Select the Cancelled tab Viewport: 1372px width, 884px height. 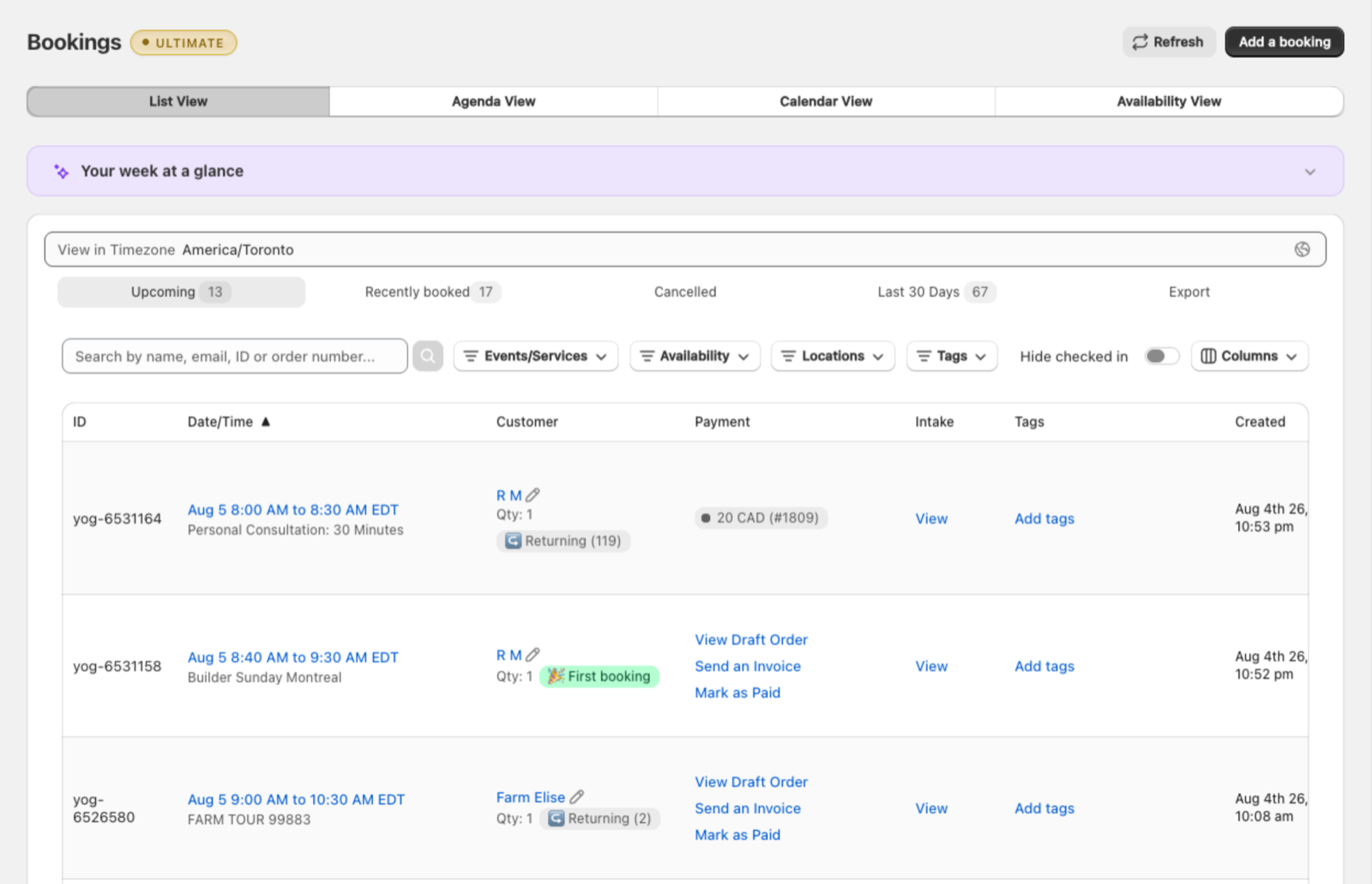coord(685,292)
